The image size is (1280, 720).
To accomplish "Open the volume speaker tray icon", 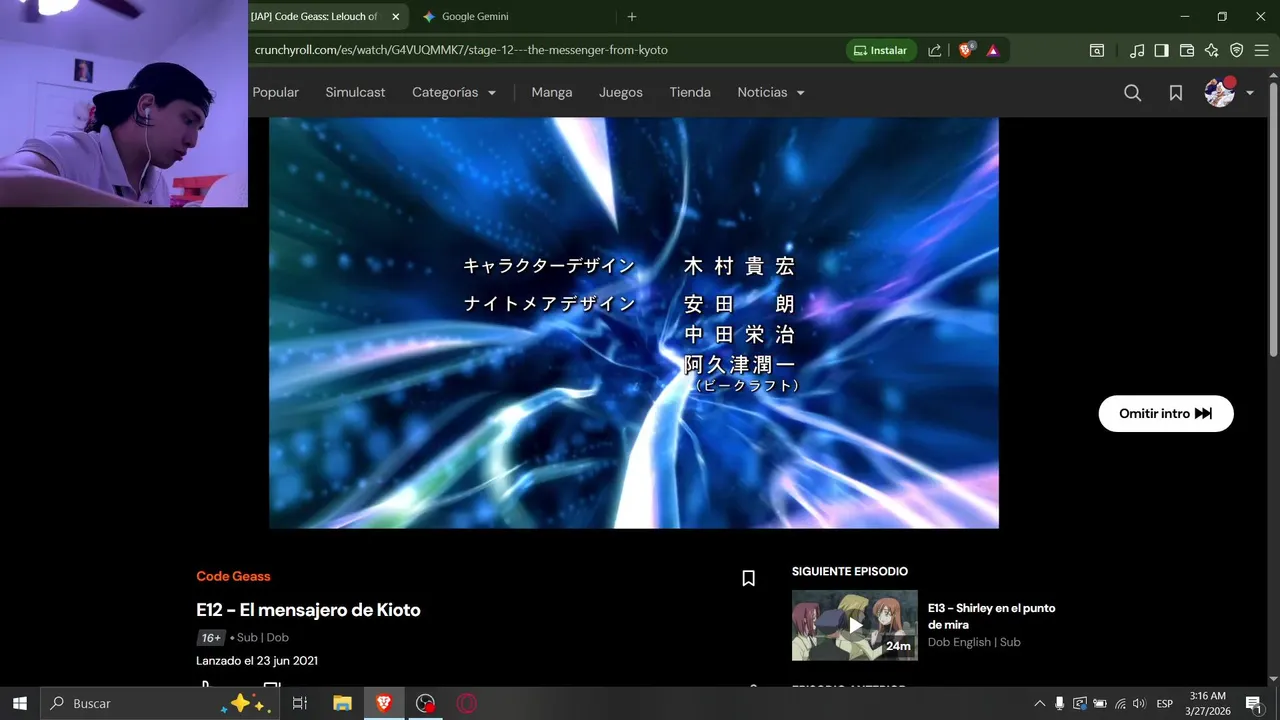I will pyautogui.click(x=1139, y=703).
